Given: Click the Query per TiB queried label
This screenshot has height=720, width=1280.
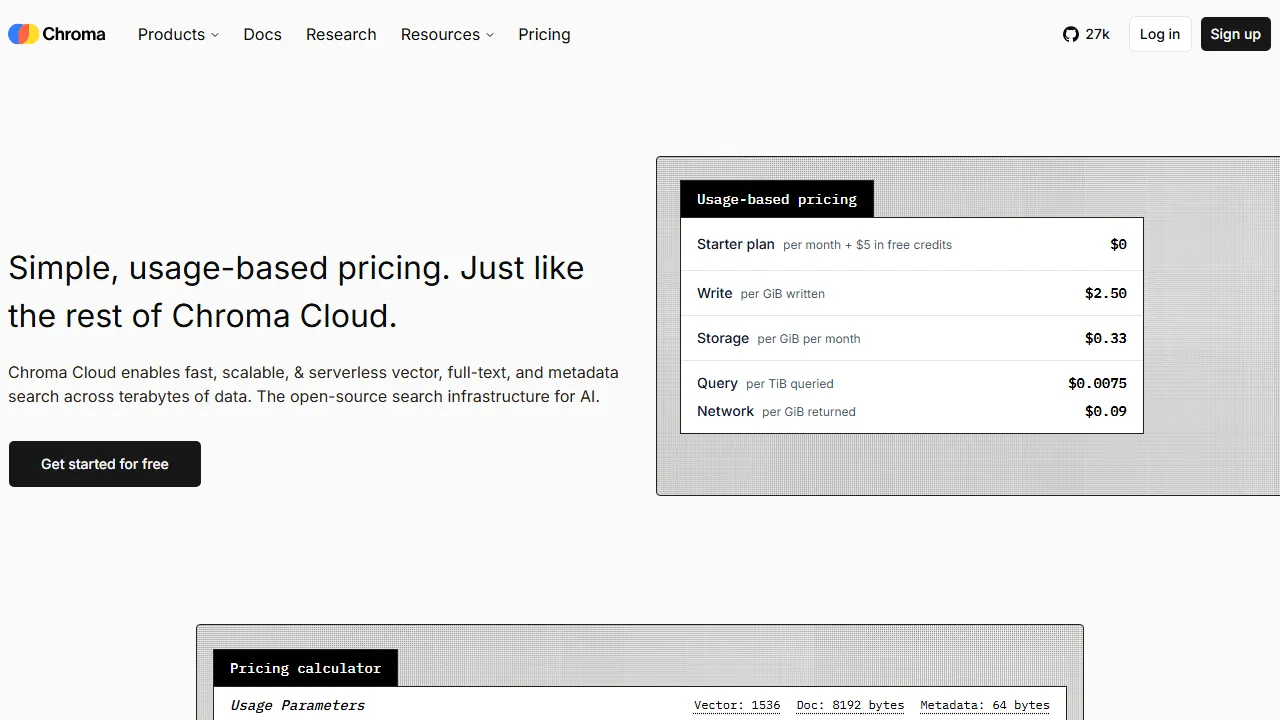Looking at the screenshot, I should coord(765,383).
